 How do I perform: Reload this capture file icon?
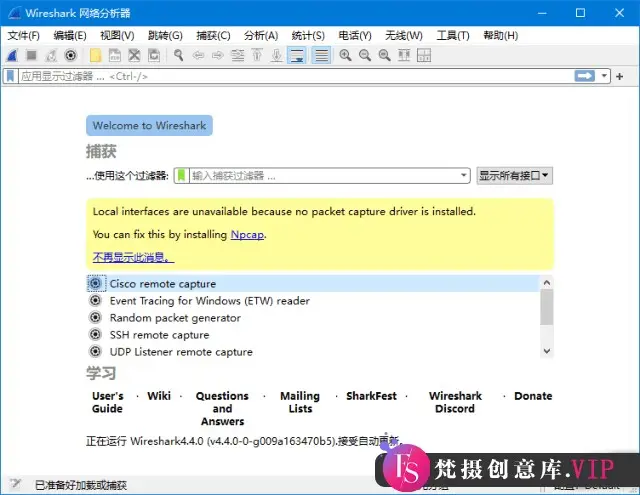(x=154, y=55)
